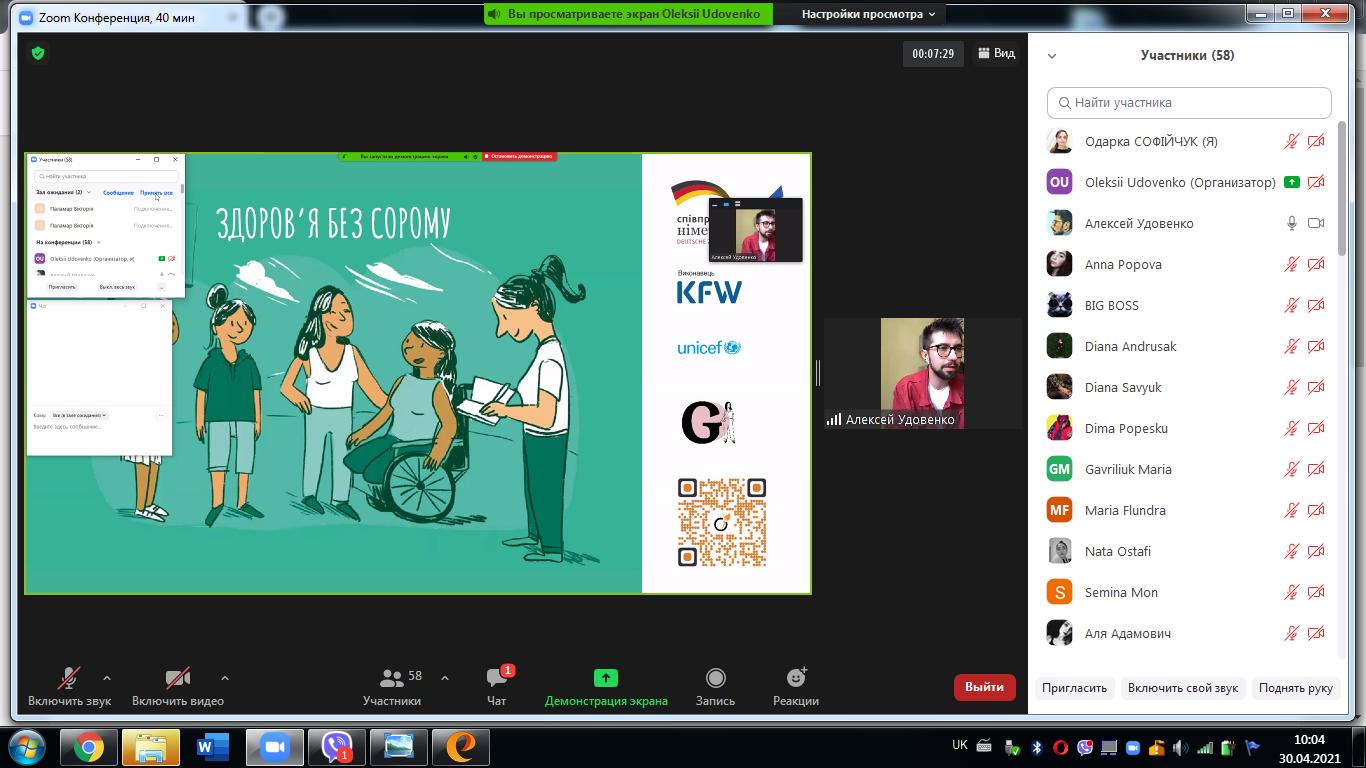The image size is (1366, 768).
Task: Click video-off icon of Semina Mon
Action: pos(1316,592)
